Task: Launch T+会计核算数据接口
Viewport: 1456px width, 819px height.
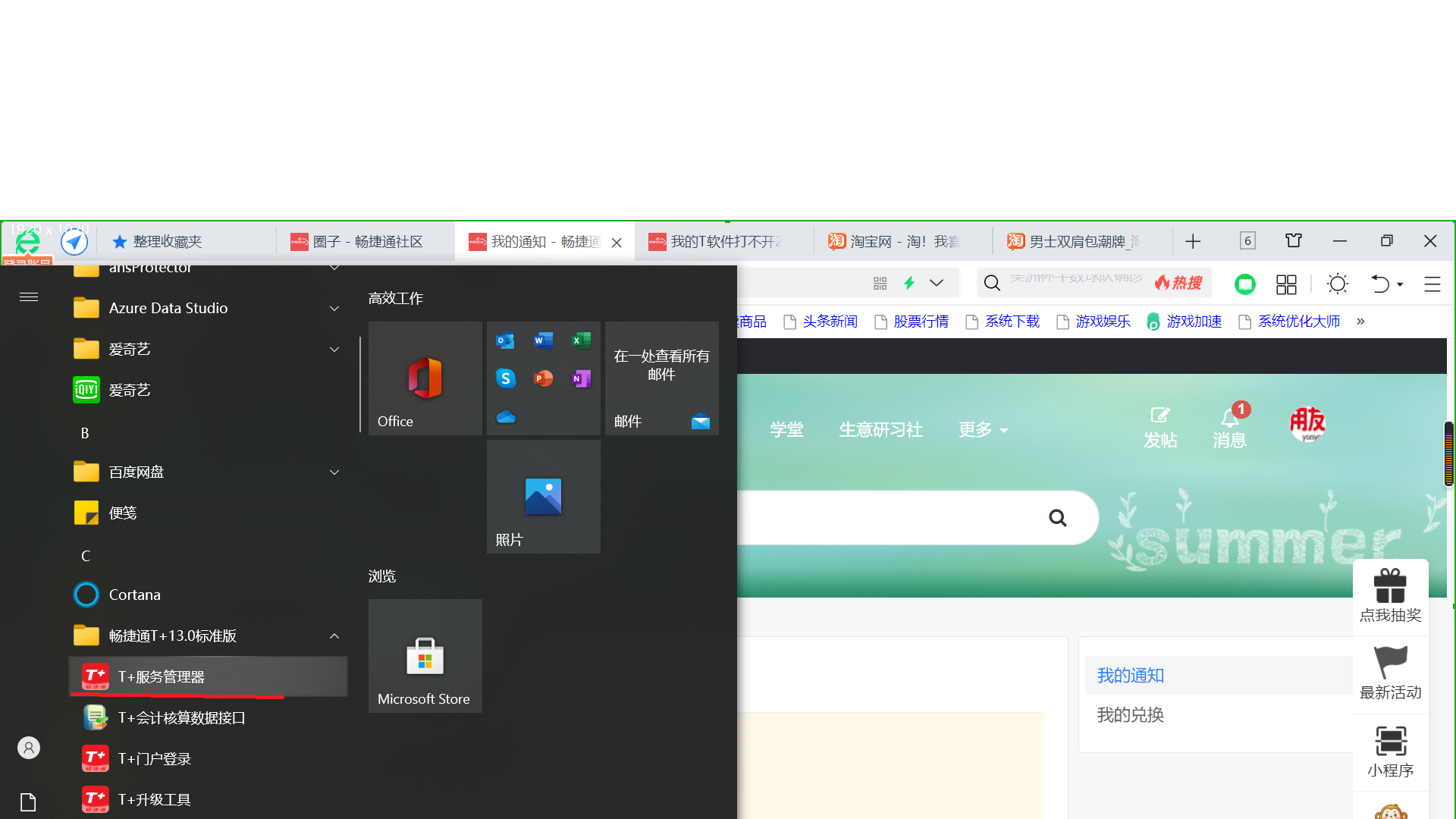Action: point(209,718)
